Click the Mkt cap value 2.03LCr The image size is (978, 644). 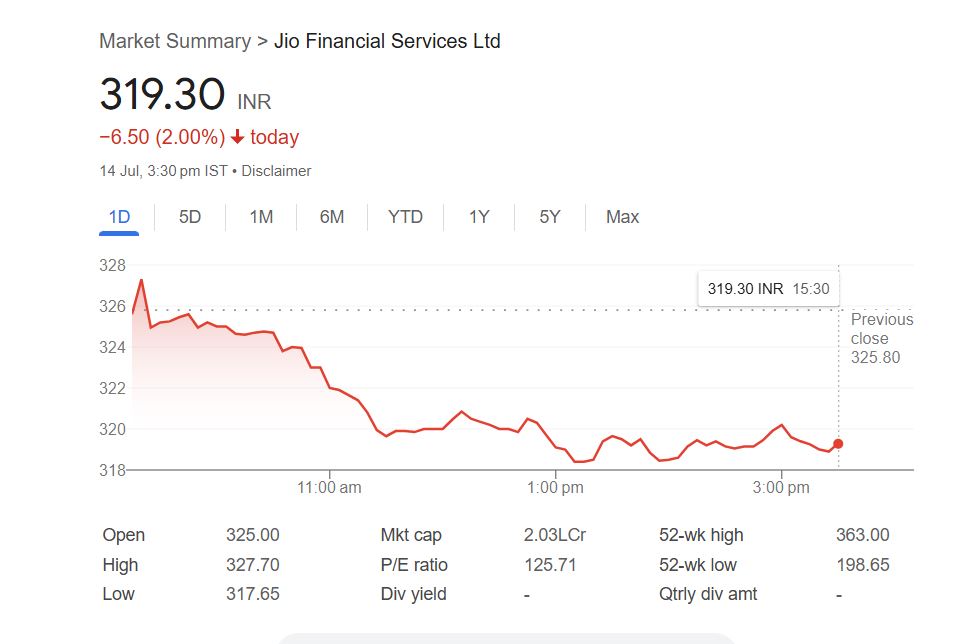554,535
